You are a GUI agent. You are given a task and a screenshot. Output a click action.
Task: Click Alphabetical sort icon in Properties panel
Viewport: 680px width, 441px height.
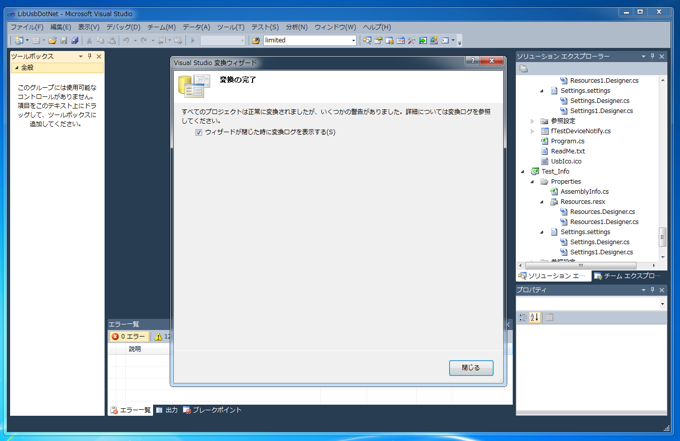click(x=535, y=317)
